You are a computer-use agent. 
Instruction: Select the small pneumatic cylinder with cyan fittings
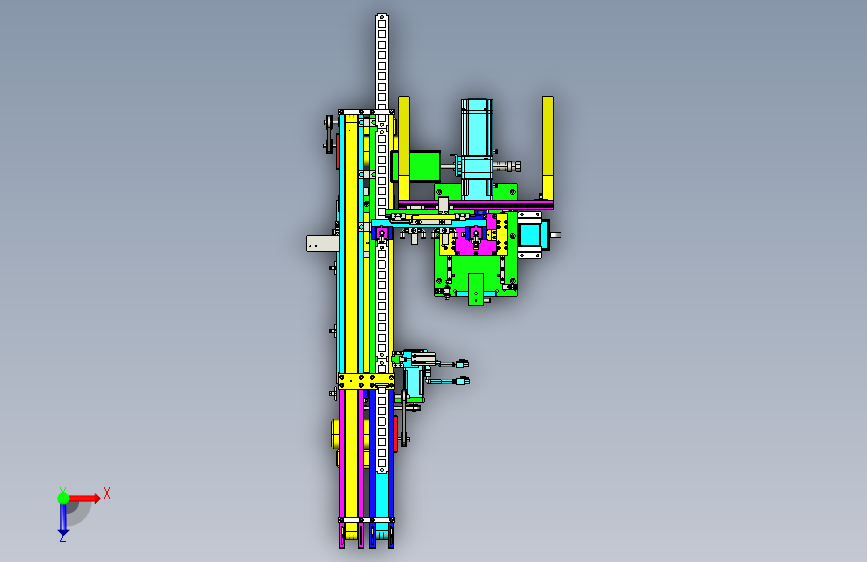point(425,360)
